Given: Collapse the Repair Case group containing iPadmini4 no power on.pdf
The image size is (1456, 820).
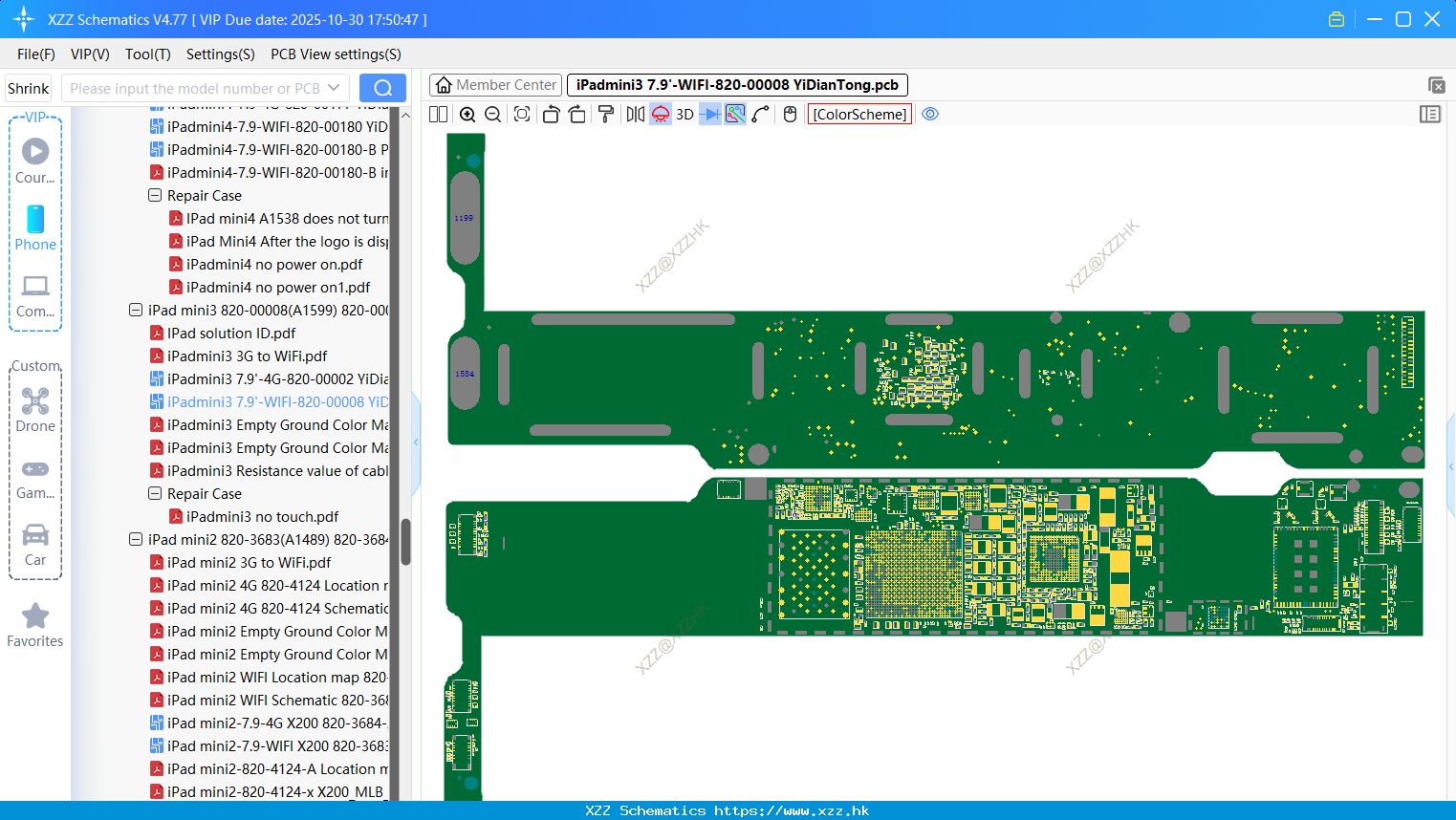Looking at the screenshot, I should tap(155, 195).
